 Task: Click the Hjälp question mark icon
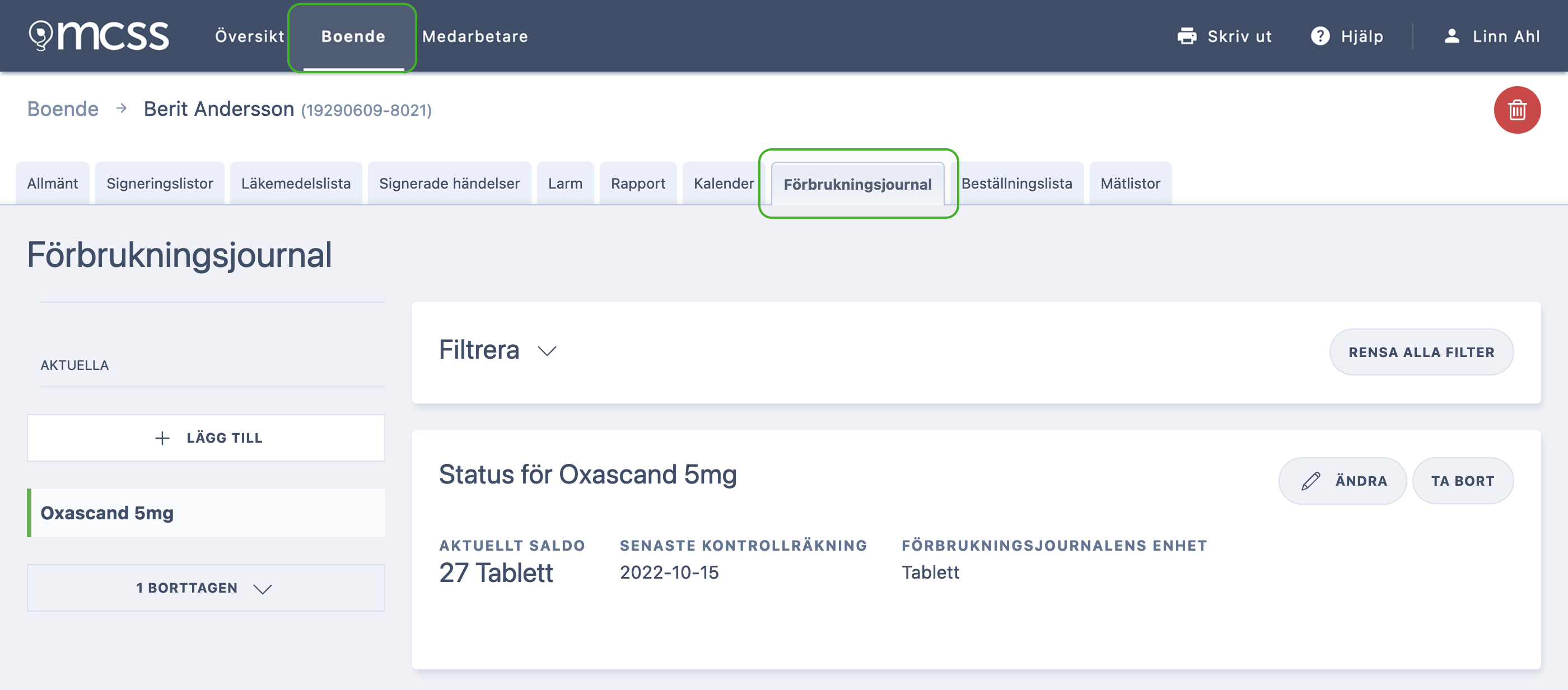1320,36
